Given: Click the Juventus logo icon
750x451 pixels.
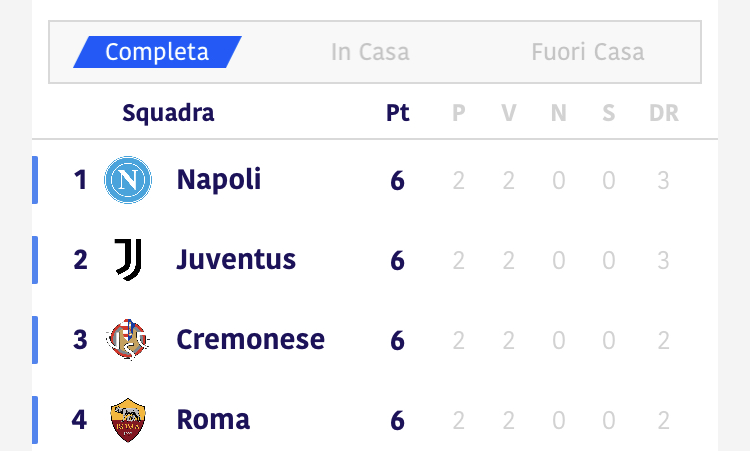Looking at the screenshot, I should coord(128,260).
